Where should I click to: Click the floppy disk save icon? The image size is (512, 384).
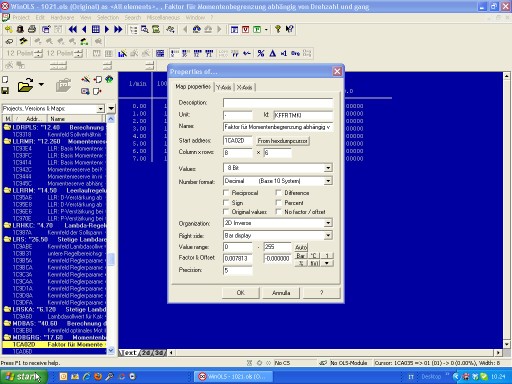pyautogui.click(x=5, y=90)
